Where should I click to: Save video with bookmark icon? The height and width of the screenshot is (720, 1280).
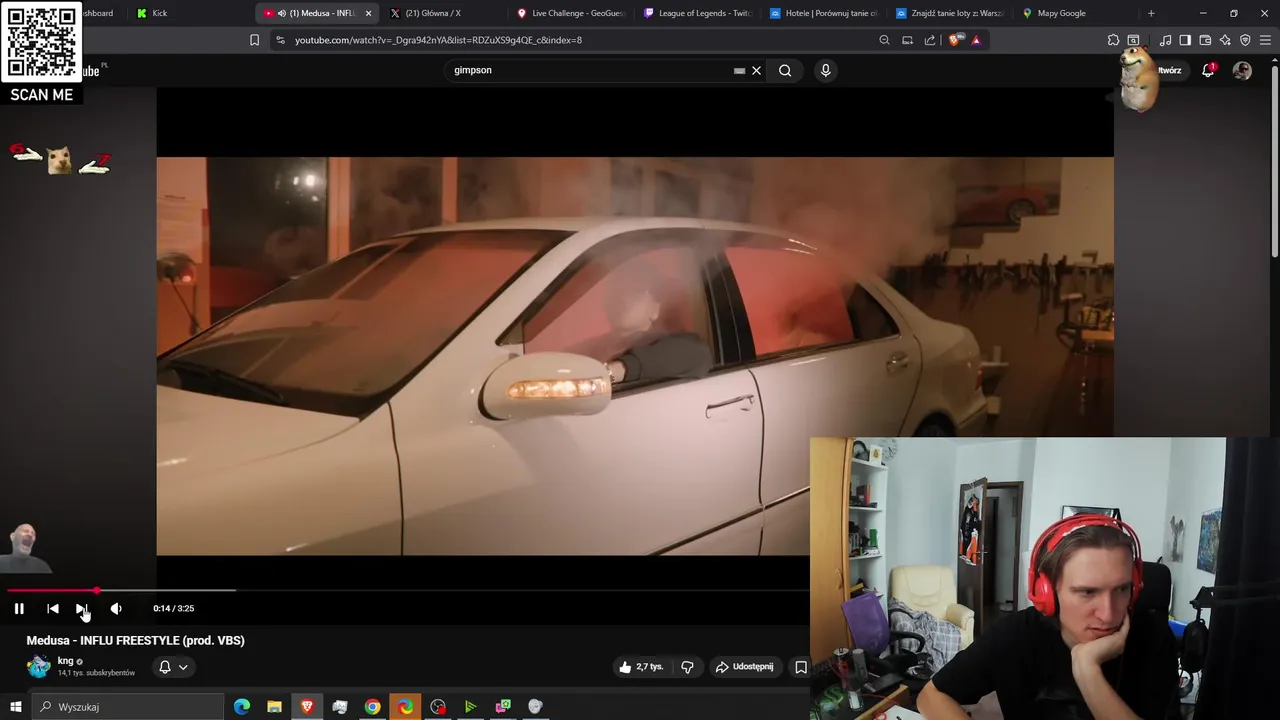800,667
